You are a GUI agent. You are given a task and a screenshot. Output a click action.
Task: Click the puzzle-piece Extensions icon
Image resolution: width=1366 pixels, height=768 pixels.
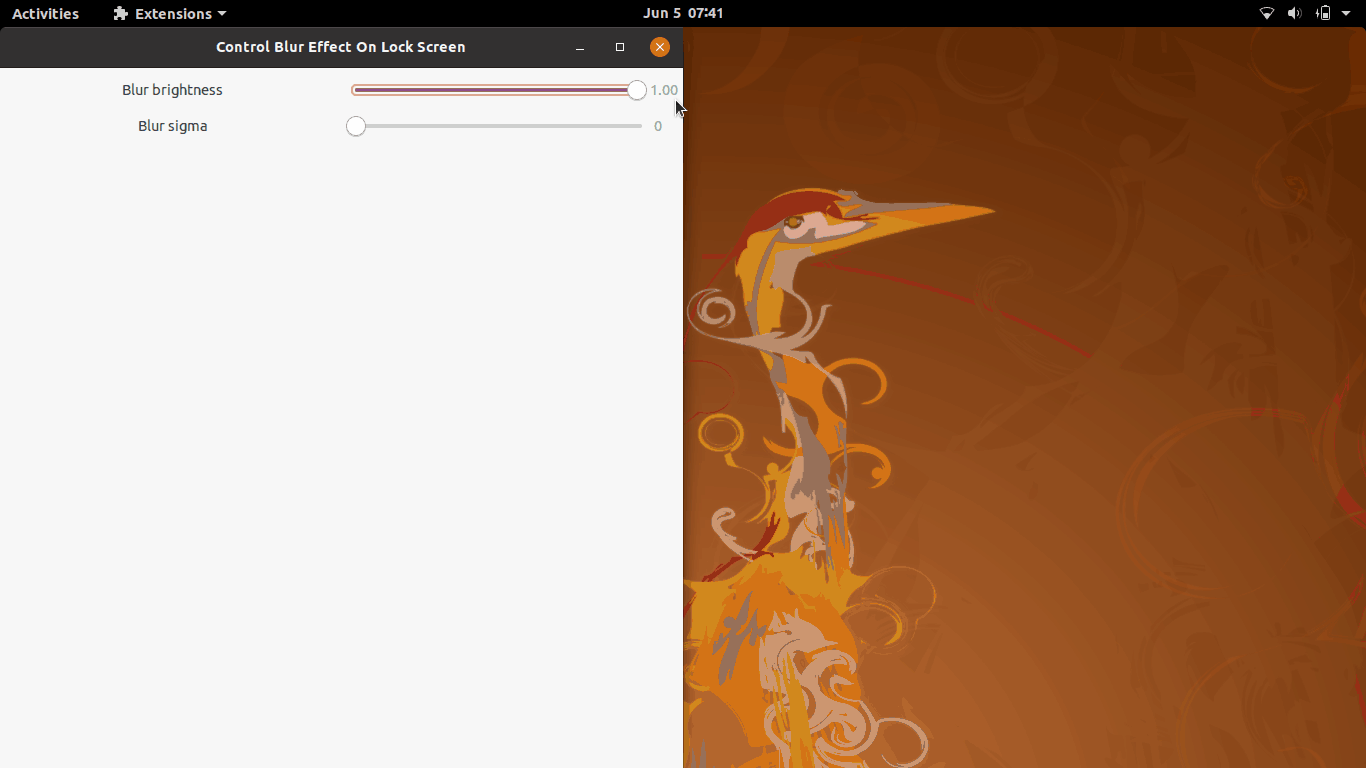point(121,14)
